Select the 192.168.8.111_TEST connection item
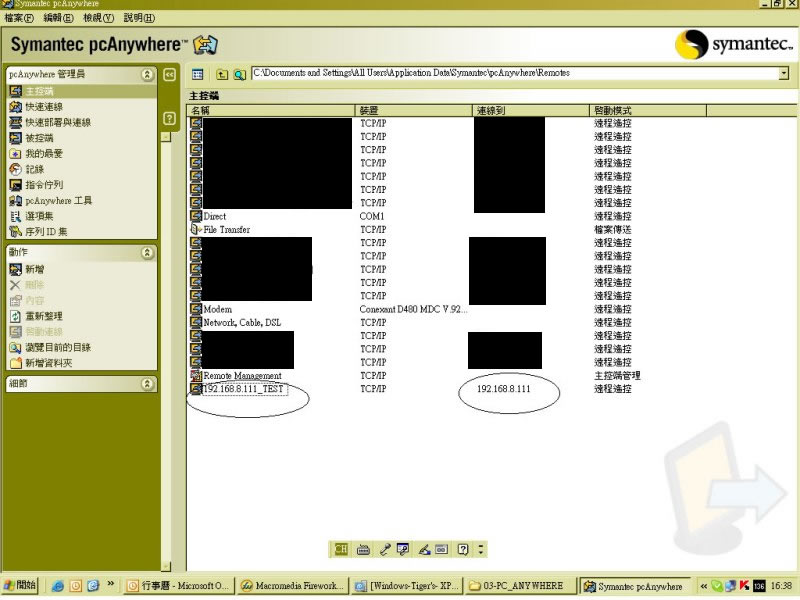The image size is (800, 600). pos(243,389)
